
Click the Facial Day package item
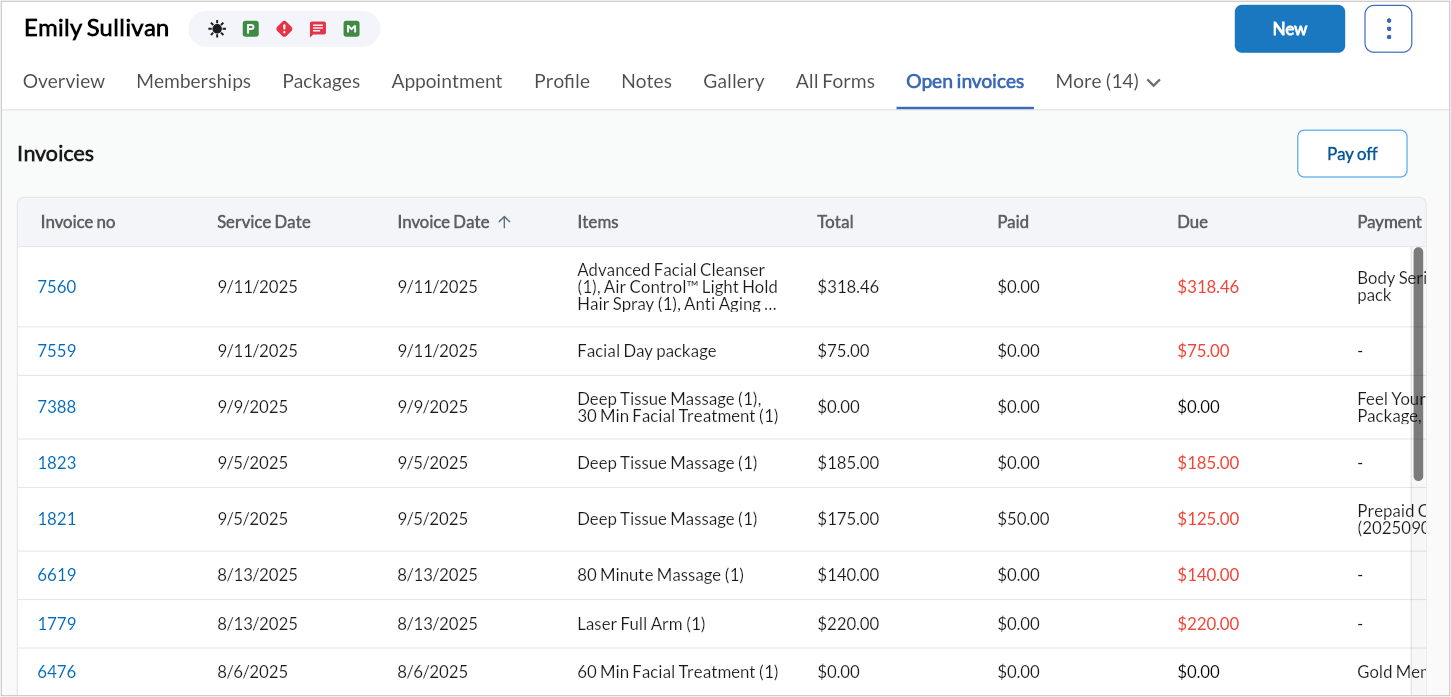[x=647, y=351]
